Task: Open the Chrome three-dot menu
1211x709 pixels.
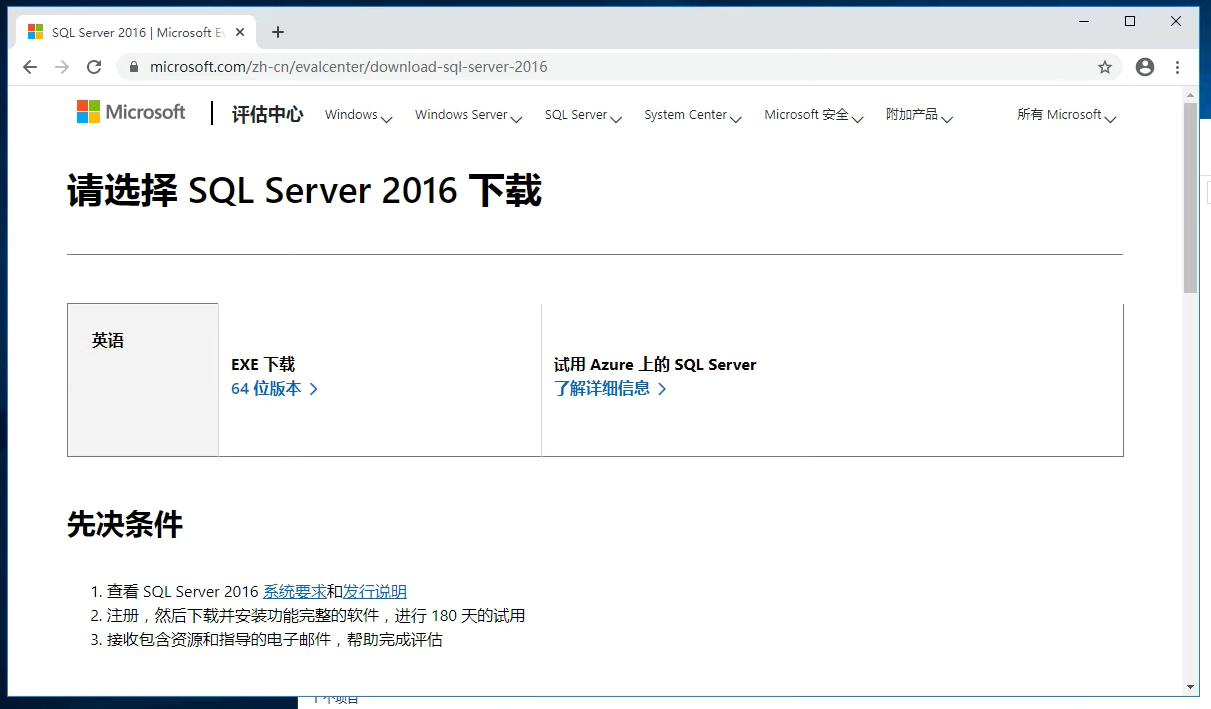Action: (1178, 67)
